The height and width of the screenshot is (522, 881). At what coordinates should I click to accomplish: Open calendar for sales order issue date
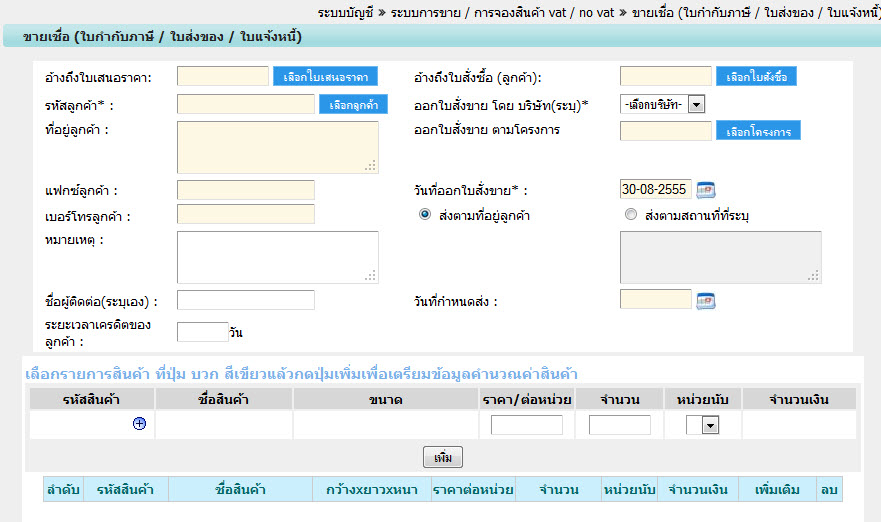click(x=706, y=190)
